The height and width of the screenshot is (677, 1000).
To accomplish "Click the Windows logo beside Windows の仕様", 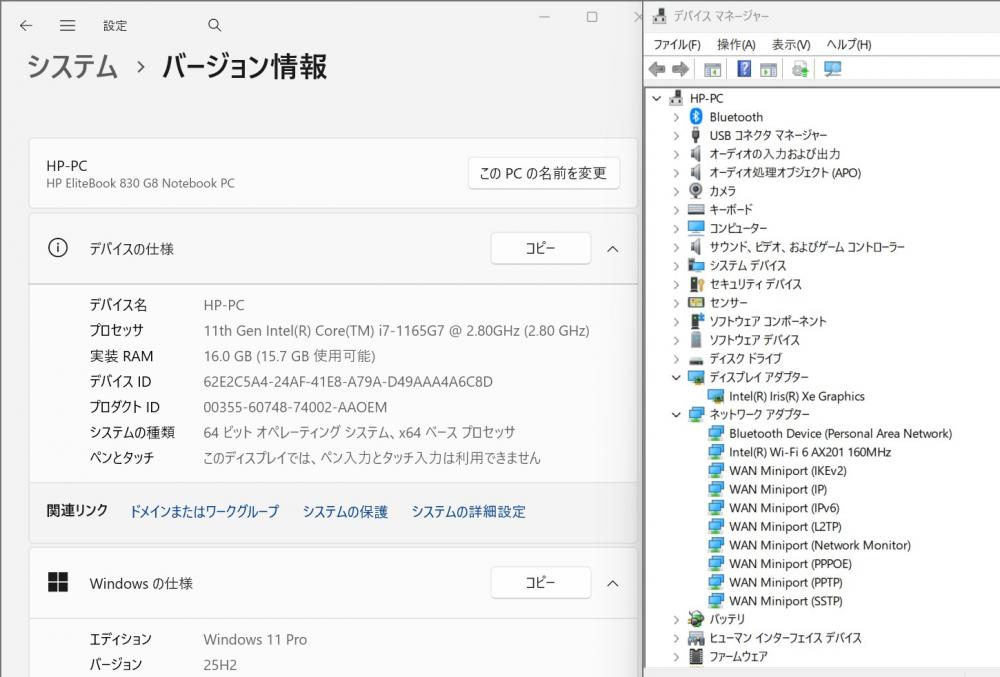I will (x=58, y=582).
